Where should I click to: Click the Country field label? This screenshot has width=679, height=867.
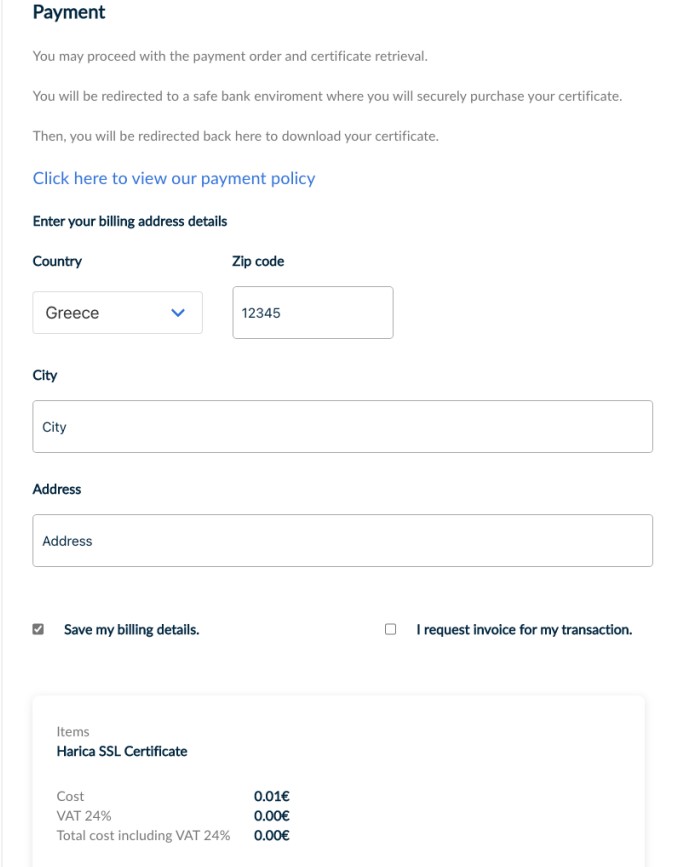[57, 261]
